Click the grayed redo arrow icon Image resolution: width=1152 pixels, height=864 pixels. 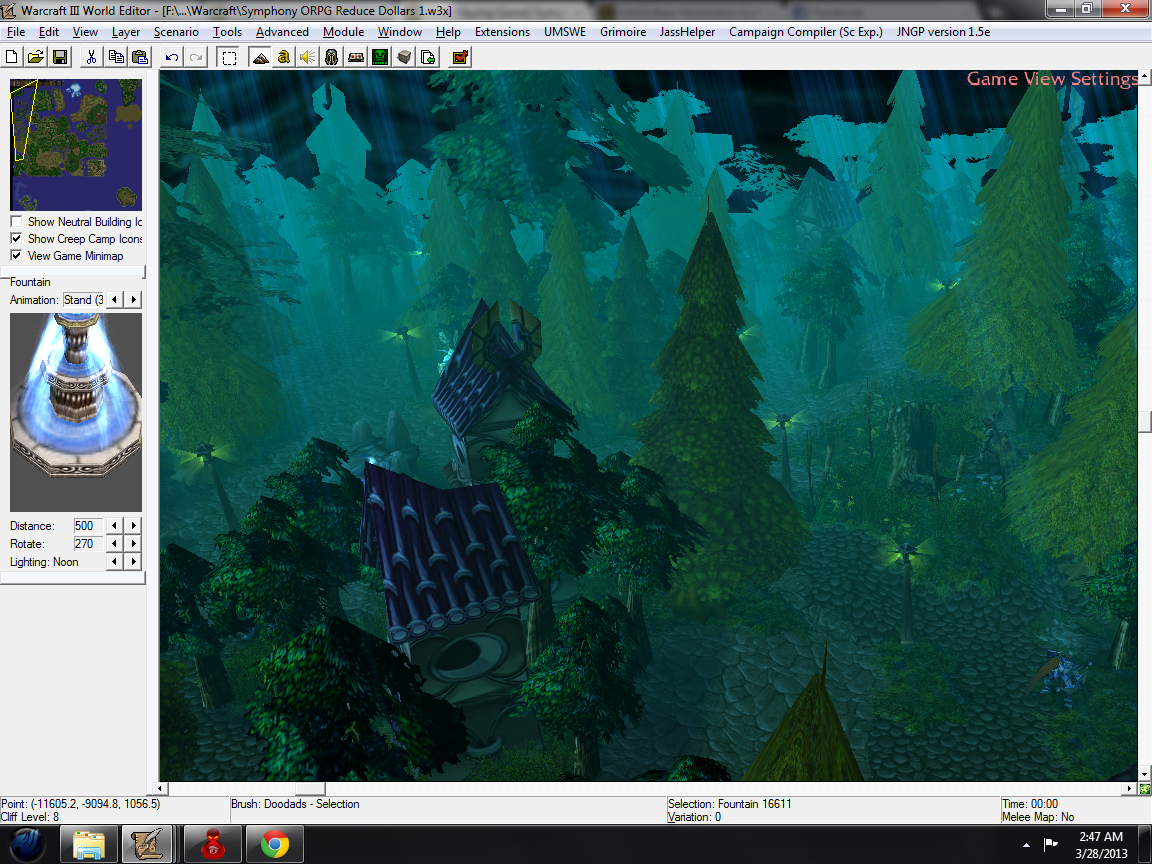pyautogui.click(x=196, y=57)
